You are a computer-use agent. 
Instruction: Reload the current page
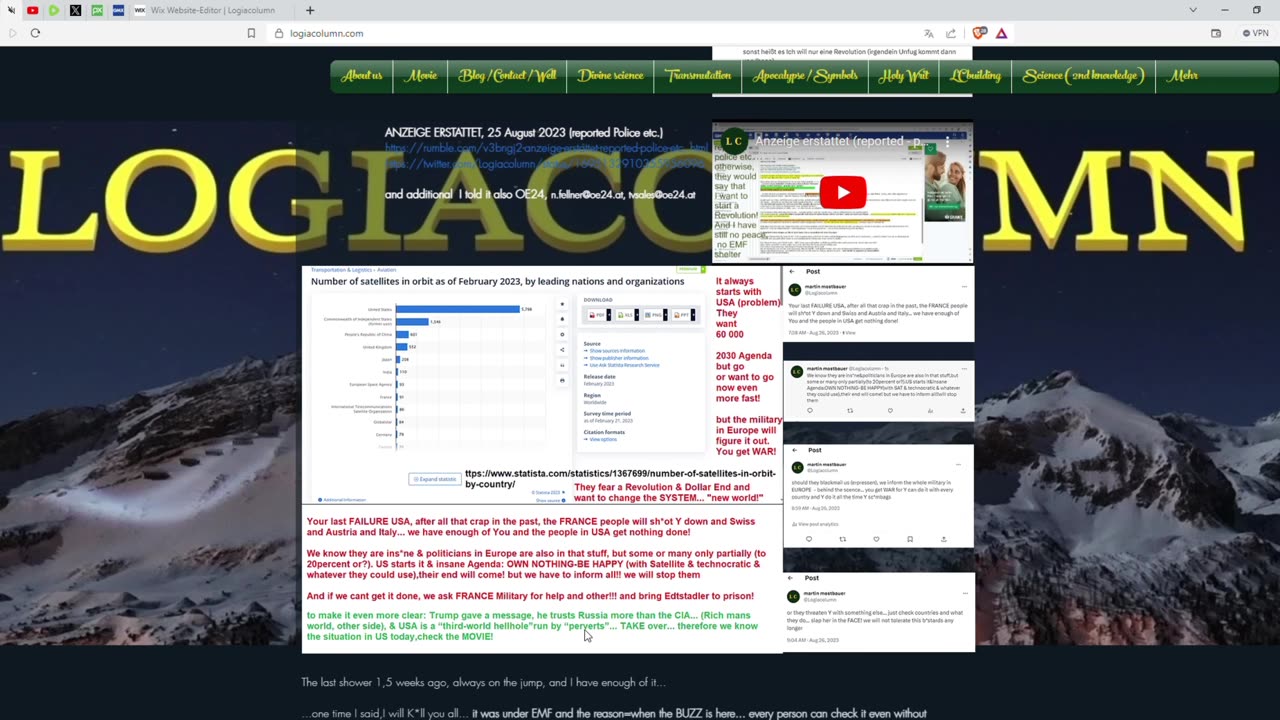tap(35, 33)
